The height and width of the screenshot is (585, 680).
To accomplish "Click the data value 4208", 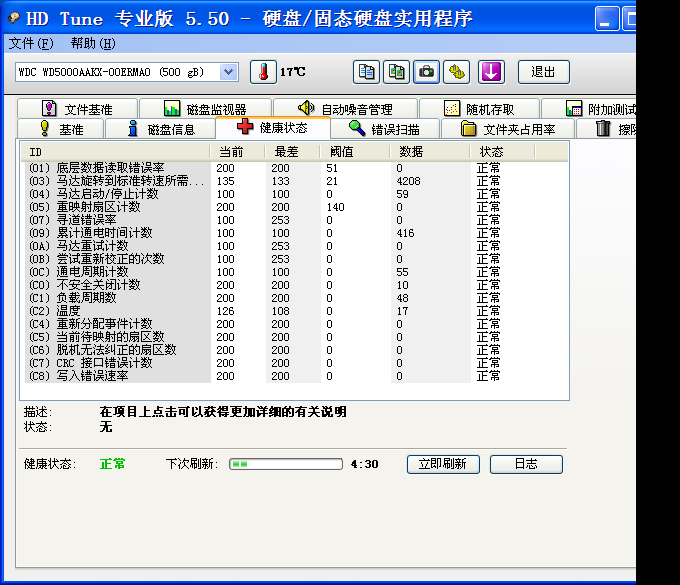I will click(x=409, y=181).
